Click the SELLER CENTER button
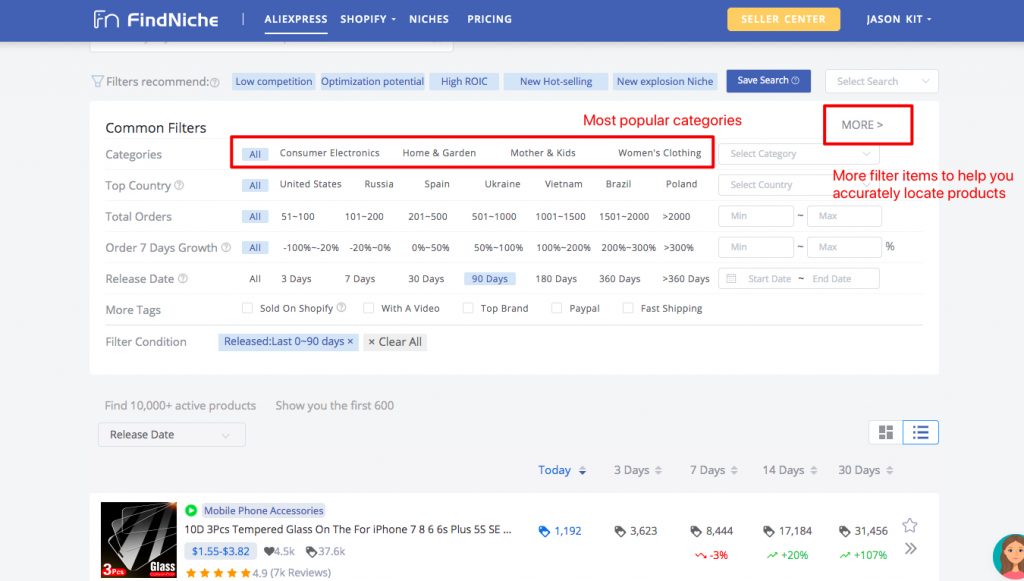 coord(784,20)
